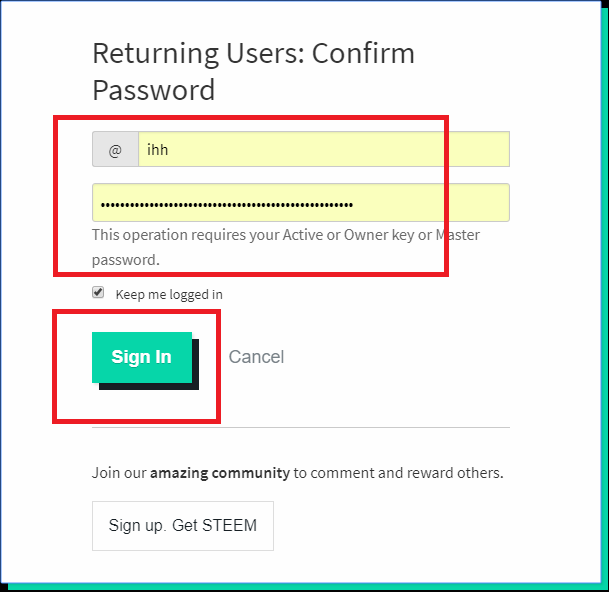Focus the username field containing ihh
The height and width of the screenshot is (592, 609).
click(324, 149)
